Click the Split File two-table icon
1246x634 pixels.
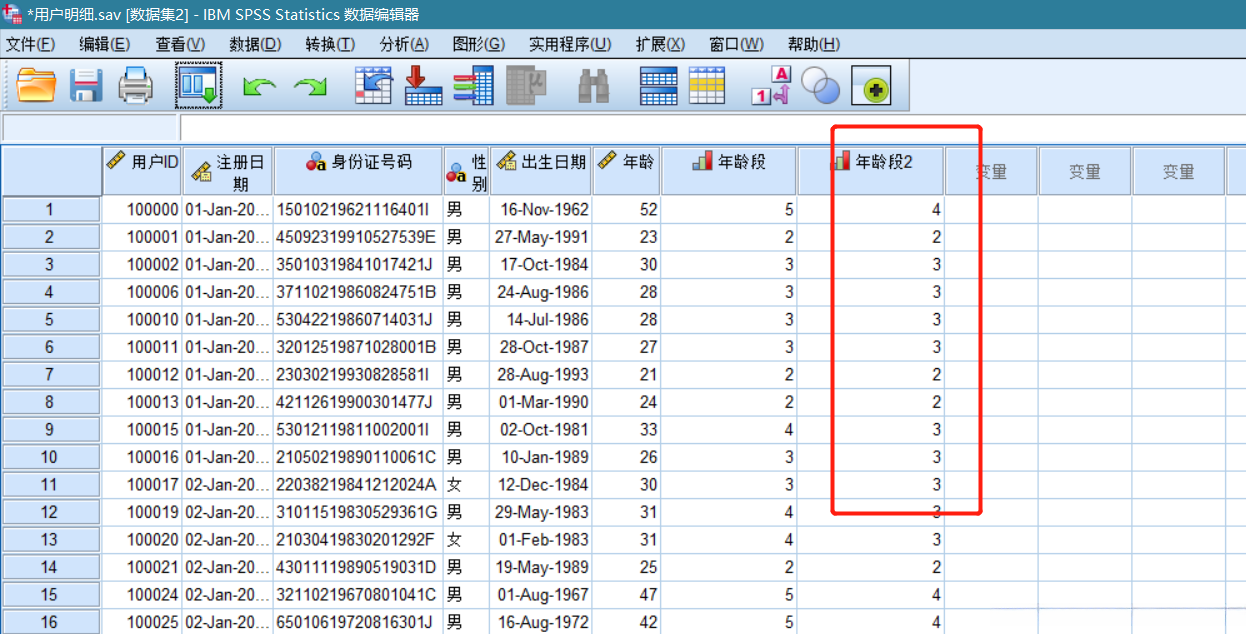point(658,86)
